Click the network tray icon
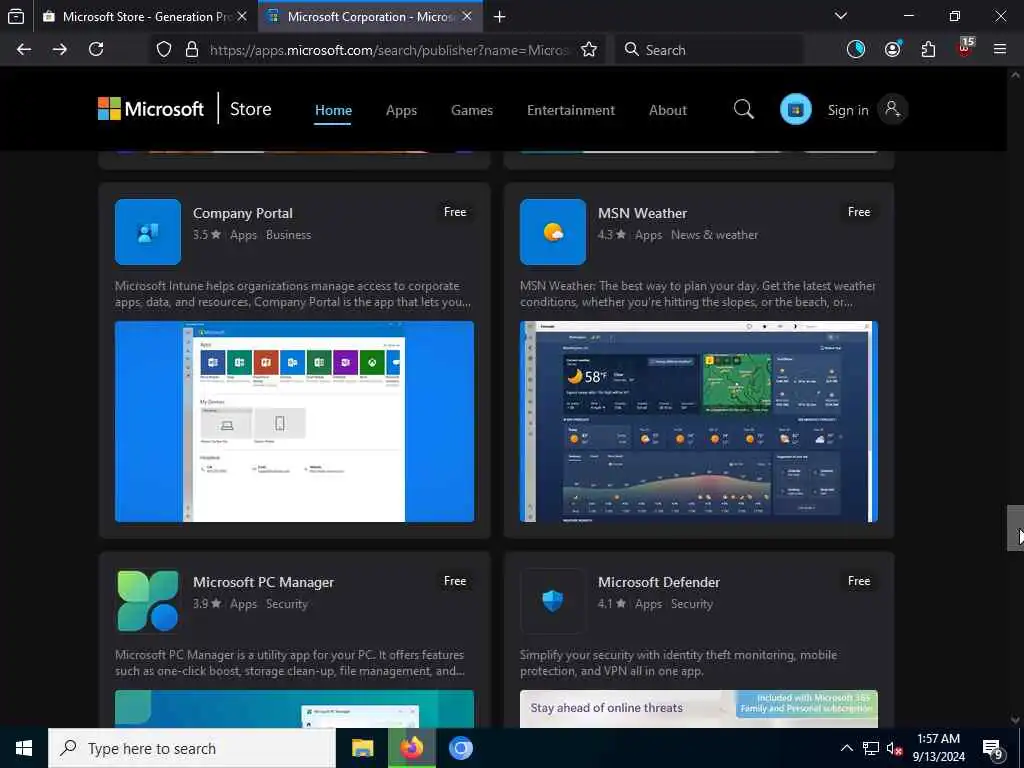 coord(871,748)
